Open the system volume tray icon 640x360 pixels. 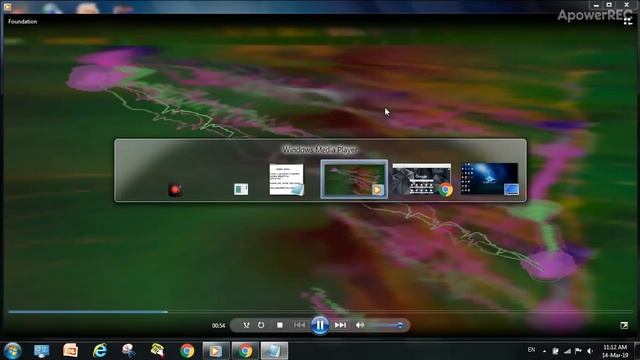pos(590,351)
